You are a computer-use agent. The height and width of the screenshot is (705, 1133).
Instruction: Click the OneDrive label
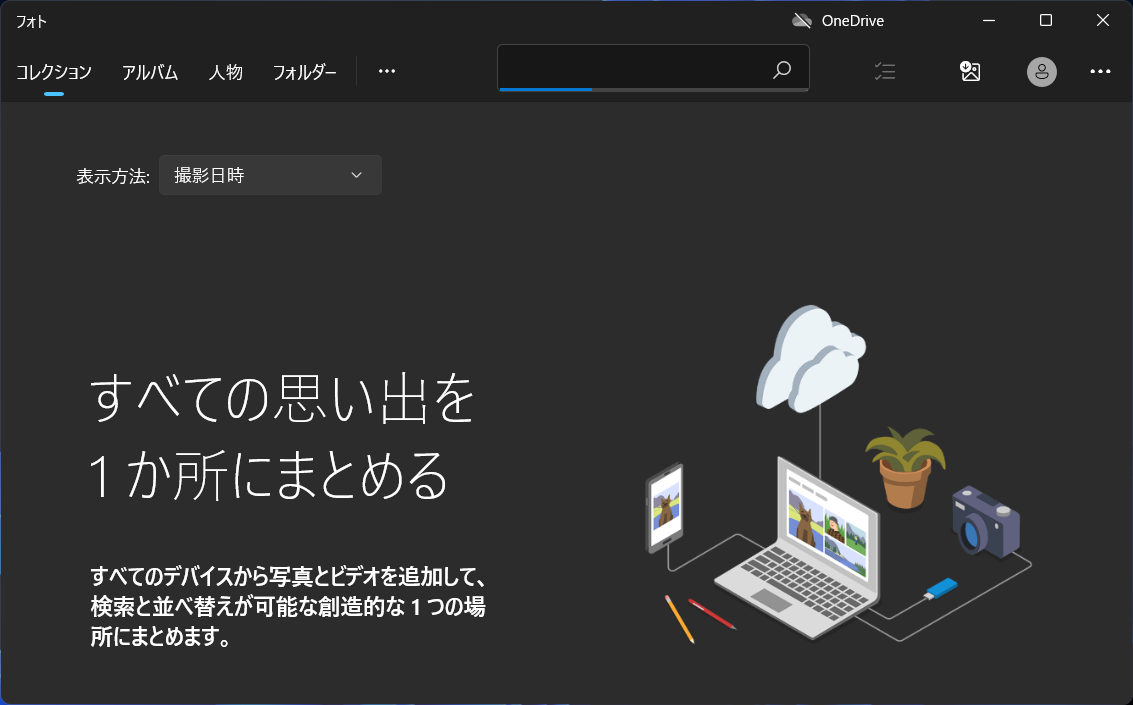click(853, 21)
